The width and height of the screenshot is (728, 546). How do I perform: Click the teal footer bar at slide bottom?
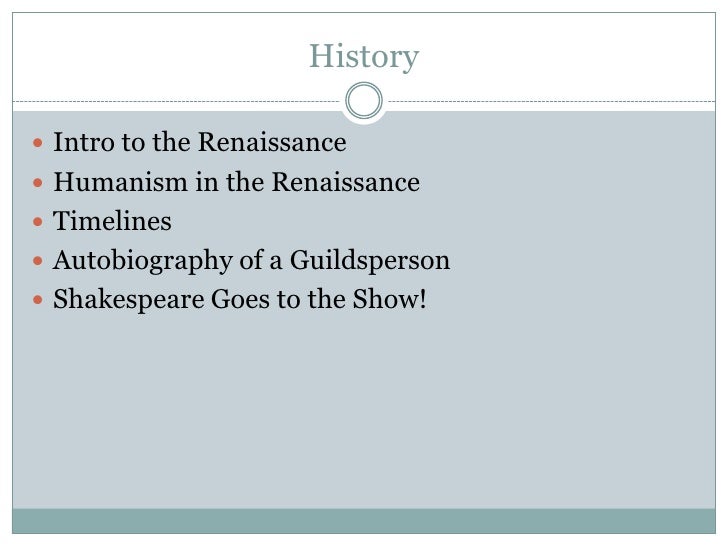click(364, 522)
